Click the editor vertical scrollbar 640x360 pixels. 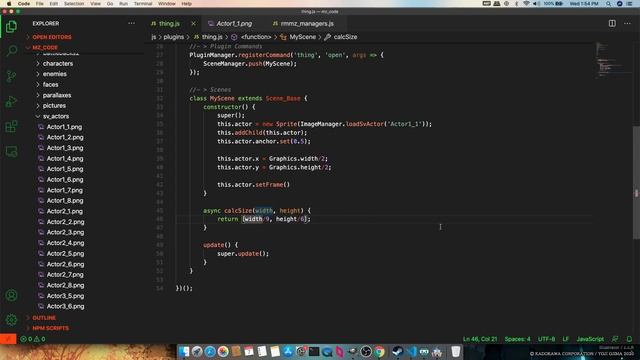(636, 182)
